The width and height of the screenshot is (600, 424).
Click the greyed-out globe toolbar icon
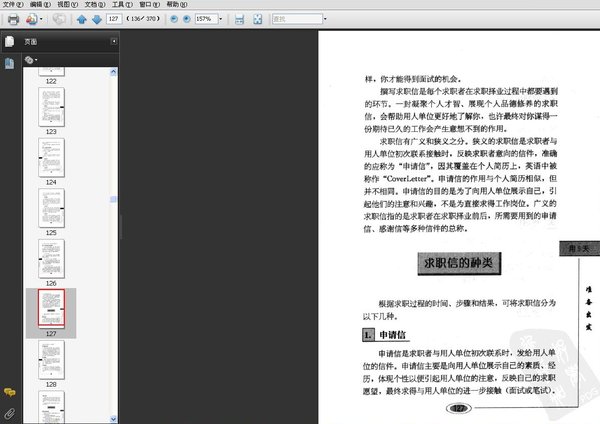point(59,19)
